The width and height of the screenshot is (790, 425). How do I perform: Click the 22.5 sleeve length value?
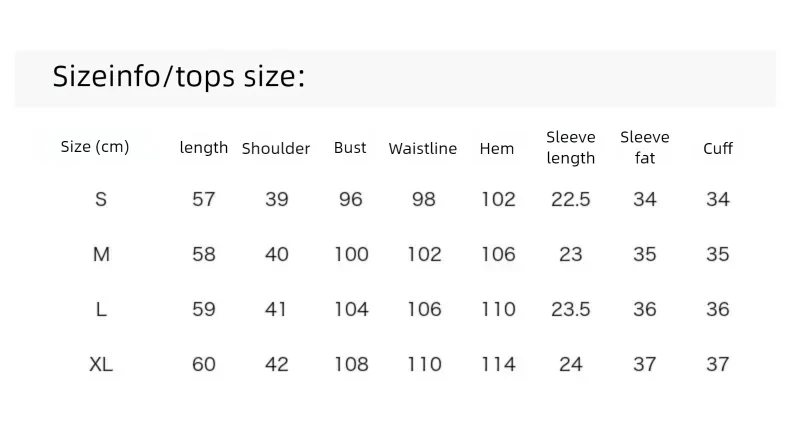pyautogui.click(x=570, y=199)
